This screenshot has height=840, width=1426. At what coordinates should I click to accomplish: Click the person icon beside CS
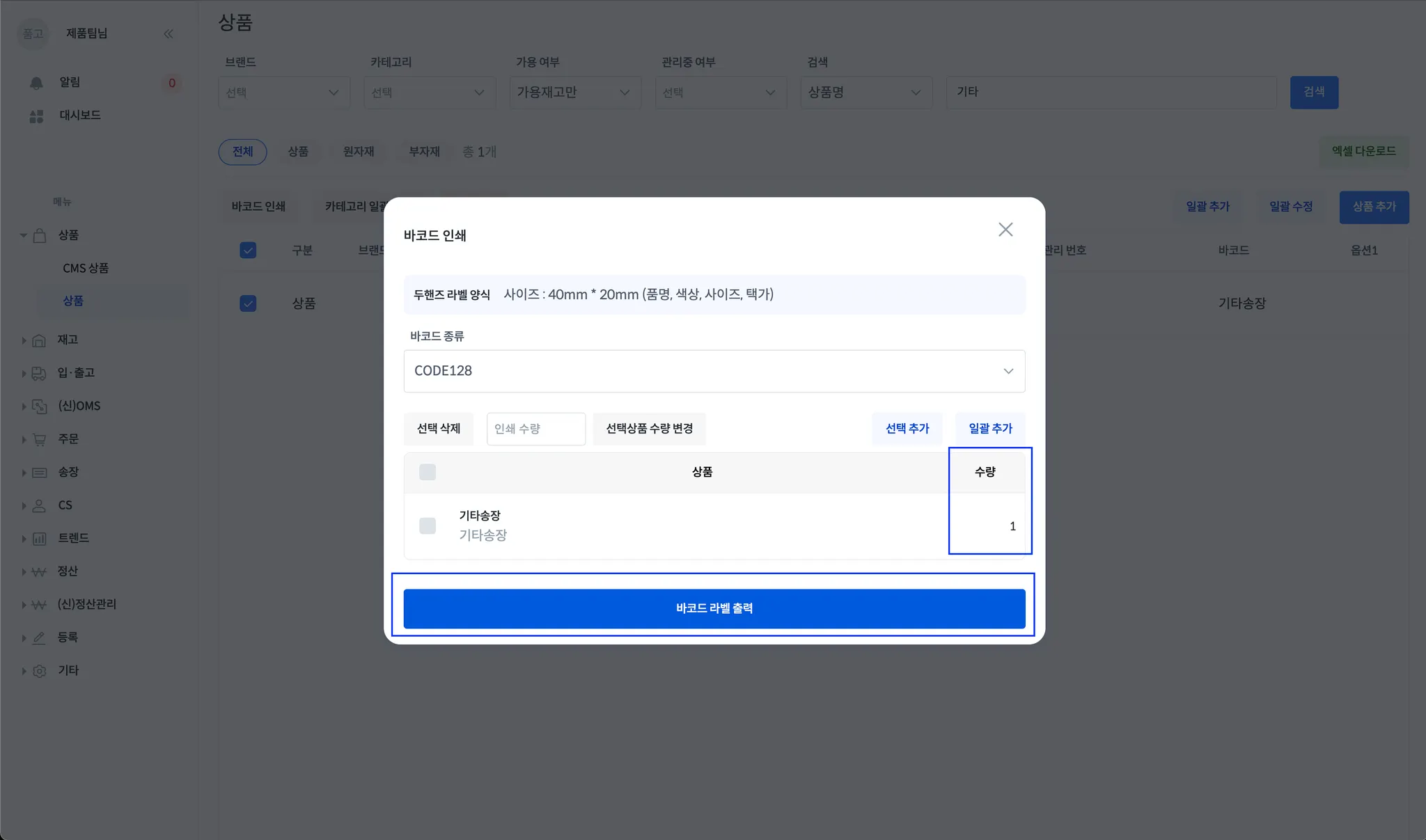tap(39, 506)
